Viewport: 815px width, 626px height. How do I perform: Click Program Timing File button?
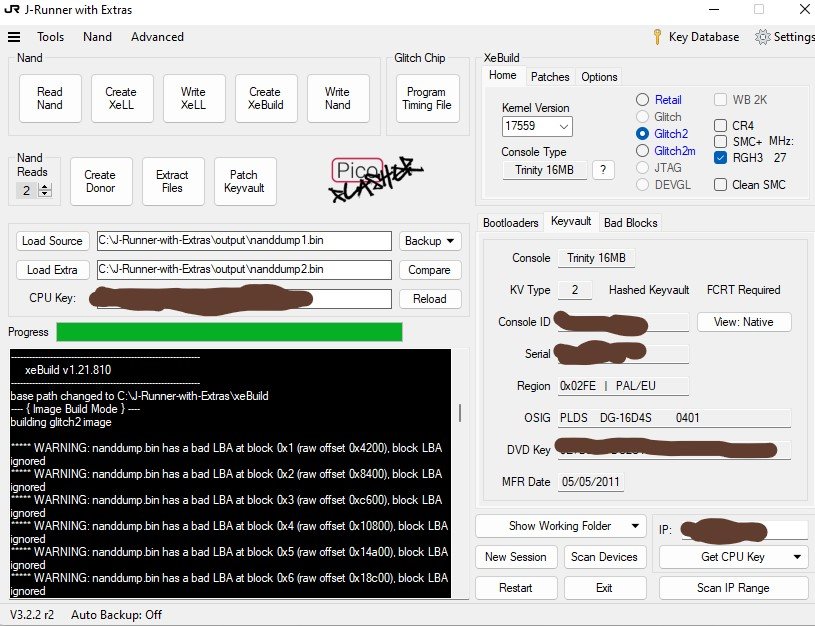point(427,98)
